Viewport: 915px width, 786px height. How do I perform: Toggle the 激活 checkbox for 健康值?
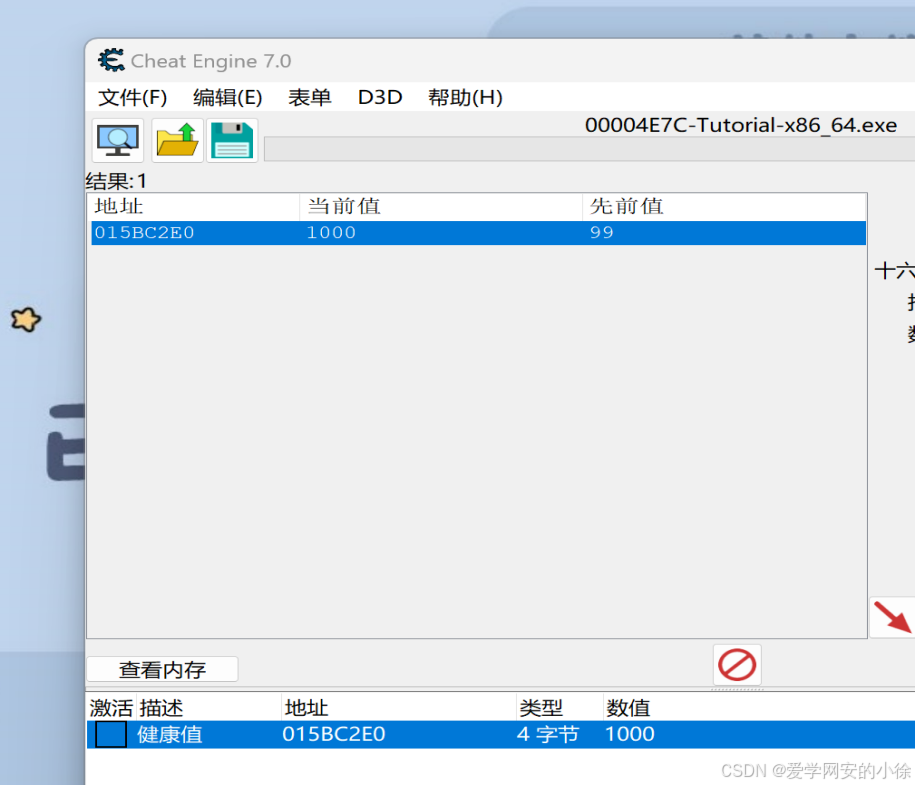tap(111, 734)
